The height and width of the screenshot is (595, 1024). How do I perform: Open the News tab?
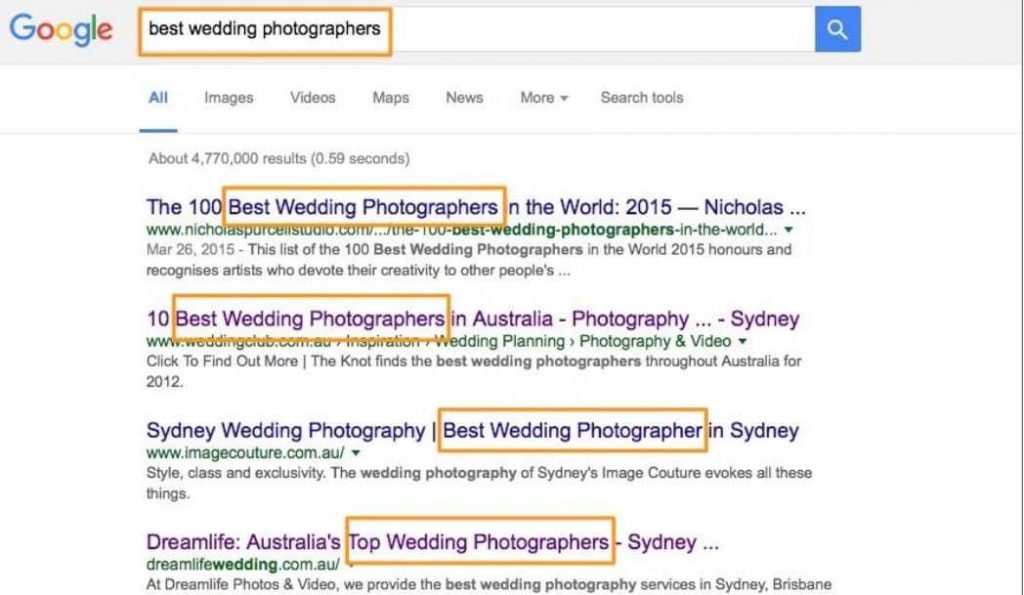coord(464,98)
